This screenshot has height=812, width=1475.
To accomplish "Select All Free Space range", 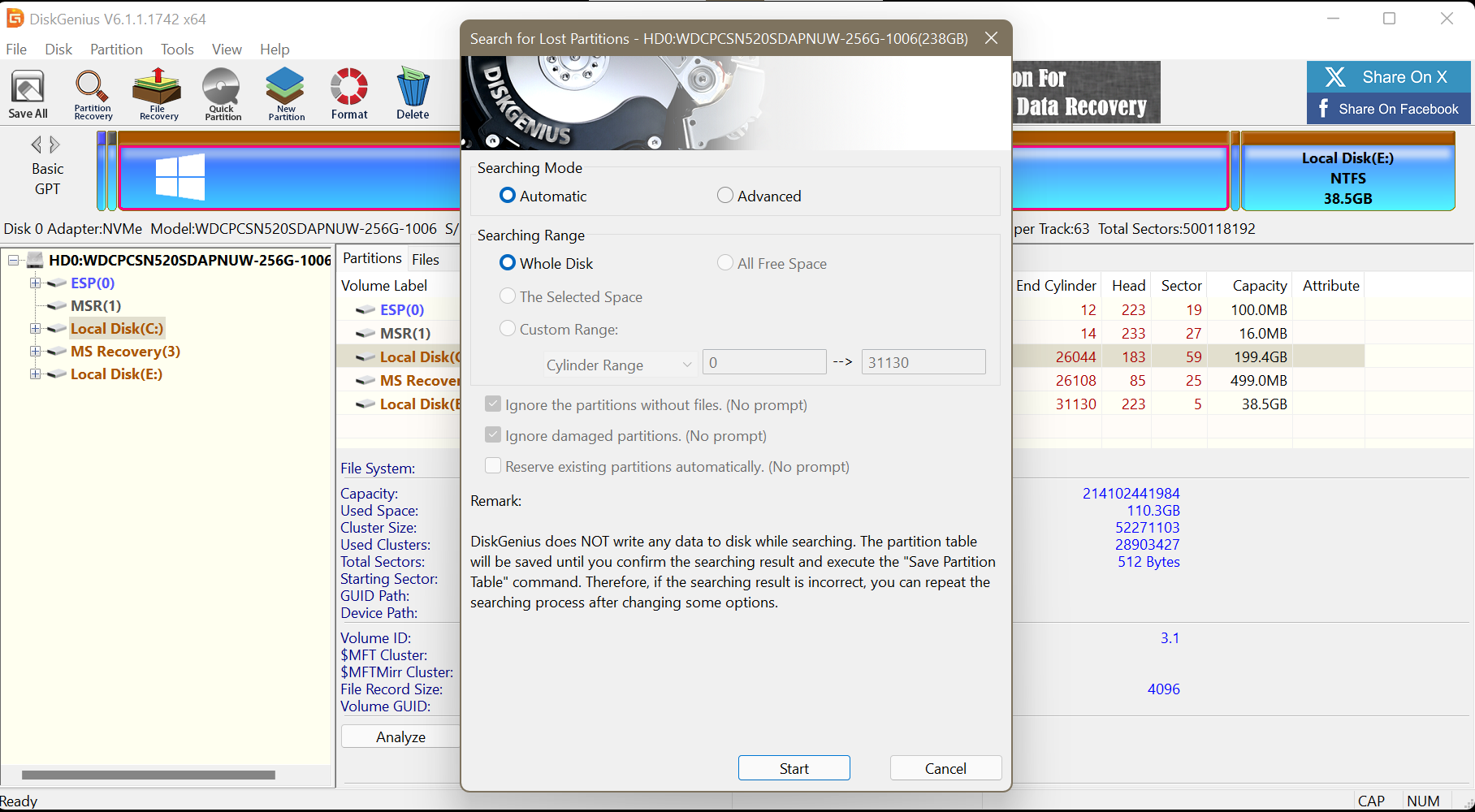I will click(x=725, y=263).
